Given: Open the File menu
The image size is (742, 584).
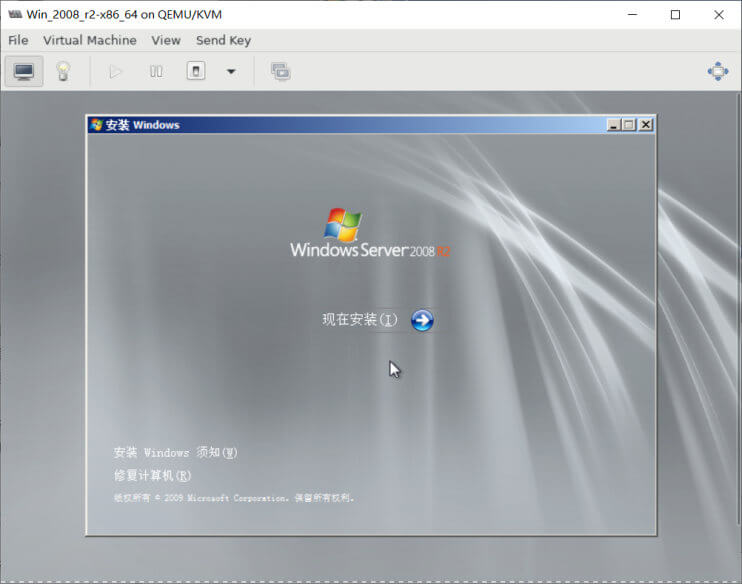Looking at the screenshot, I should click(x=18, y=41).
